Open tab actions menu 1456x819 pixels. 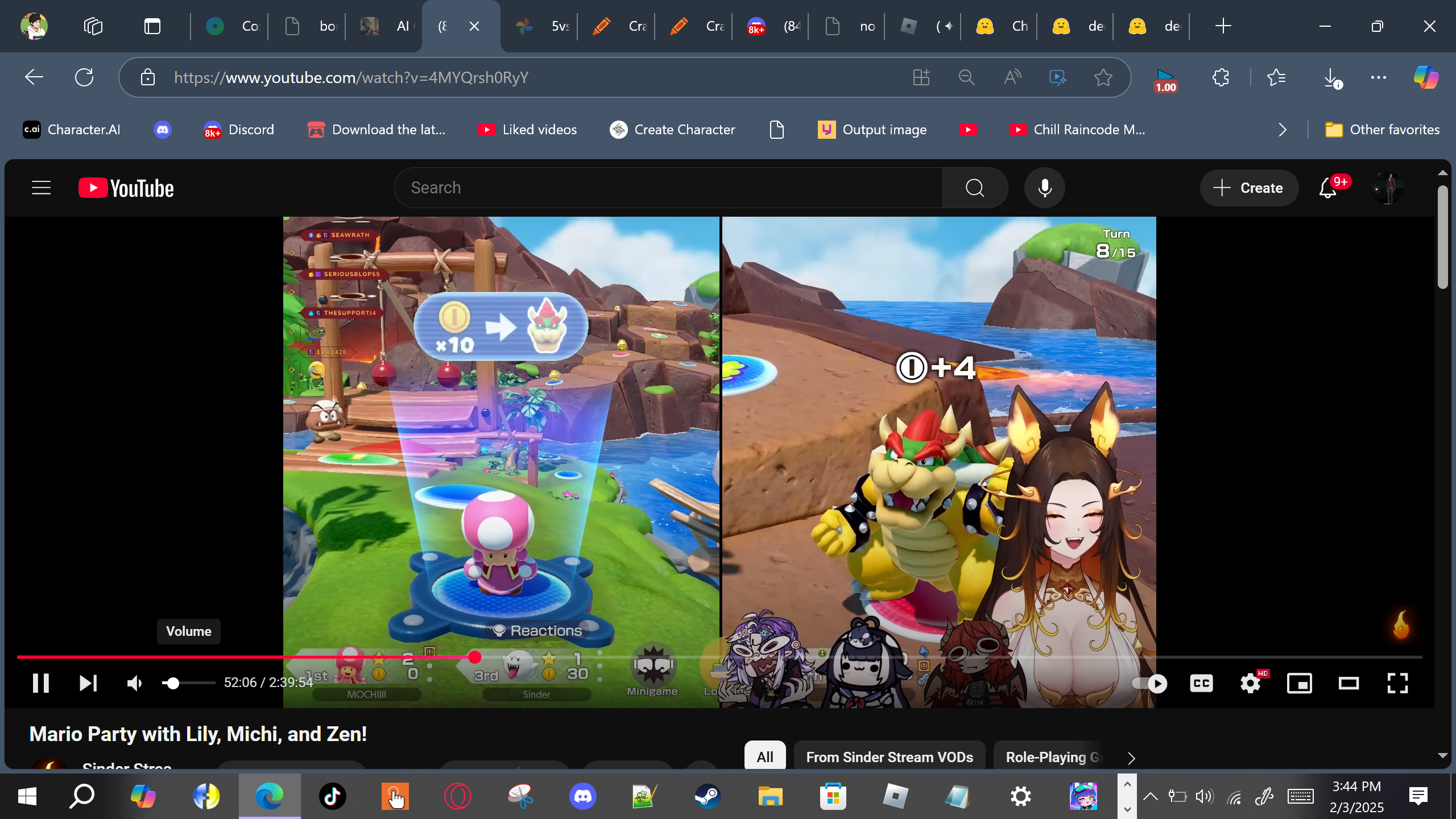(x=152, y=26)
